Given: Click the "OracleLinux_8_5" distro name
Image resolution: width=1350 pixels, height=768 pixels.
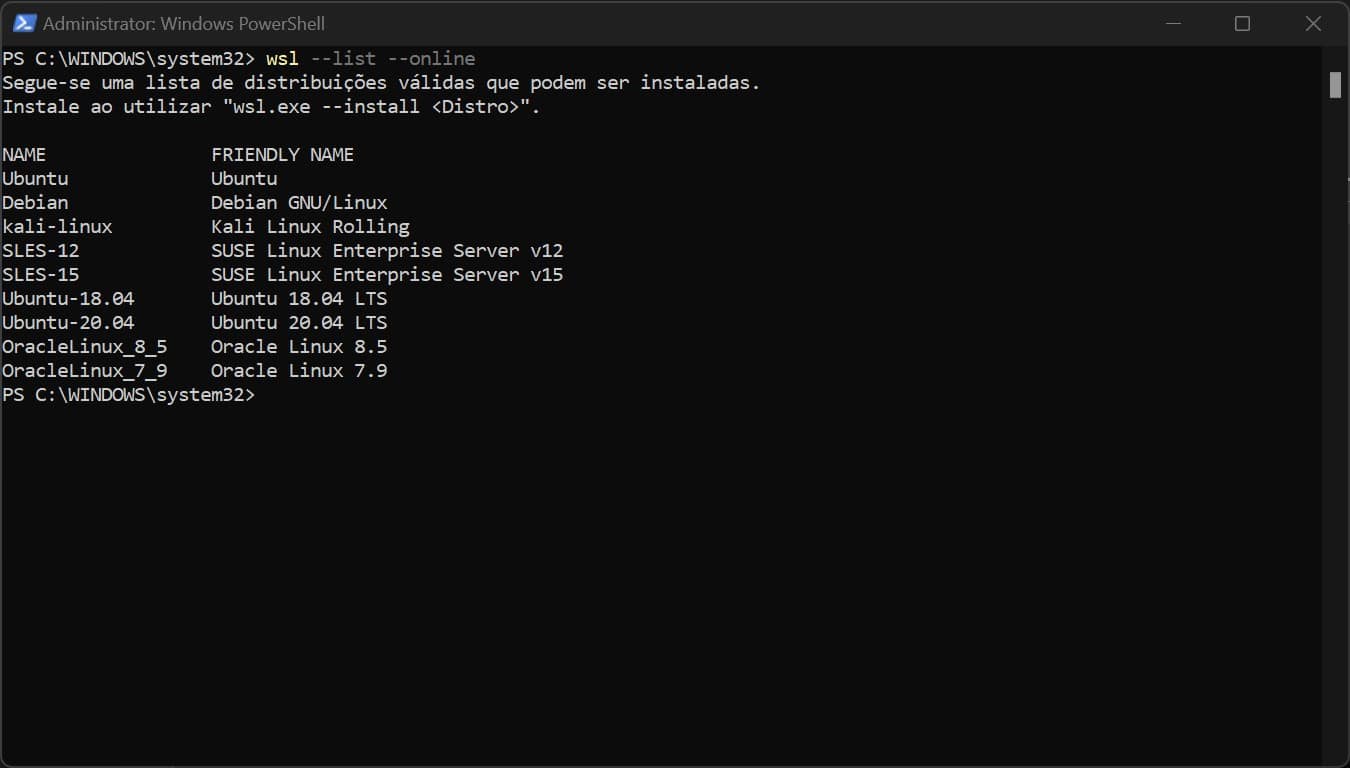Looking at the screenshot, I should click(x=85, y=347).
